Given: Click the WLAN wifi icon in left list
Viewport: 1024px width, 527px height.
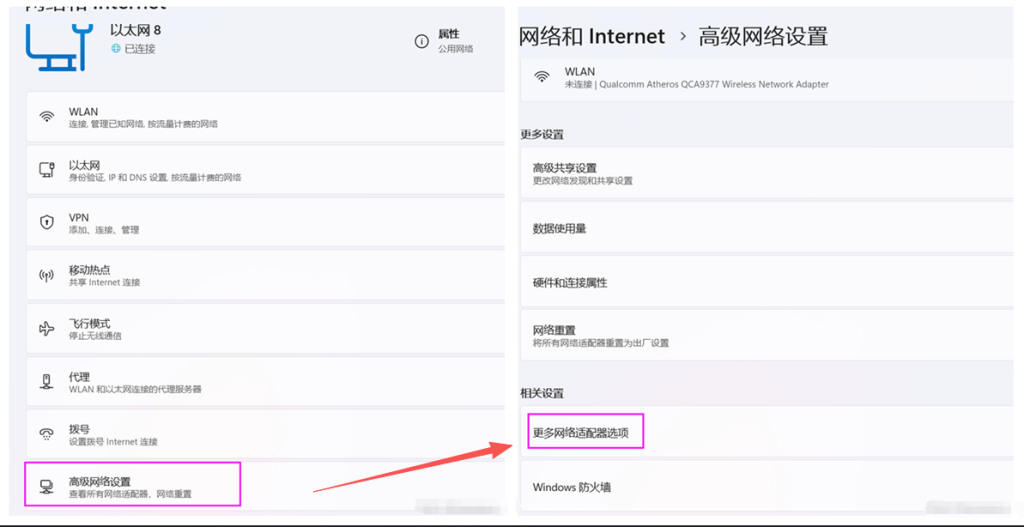Looking at the screenshot, I should point(46,117).
